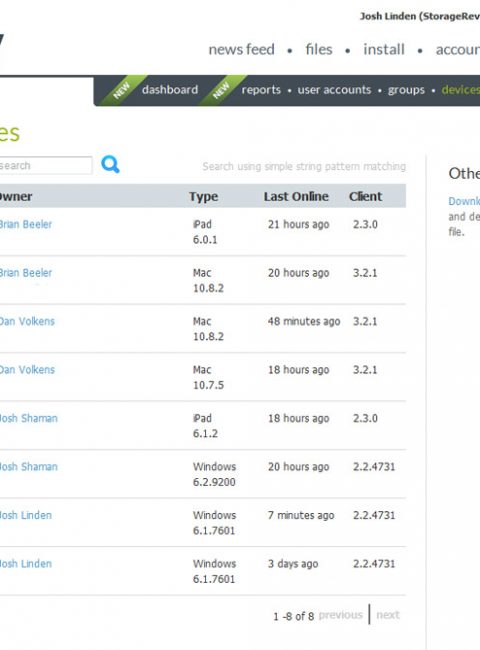Image resolution: width=480 pixels, height=650 pixels.
Task: Click the blue search magnifier icon
Action: (x=110, y=165)
